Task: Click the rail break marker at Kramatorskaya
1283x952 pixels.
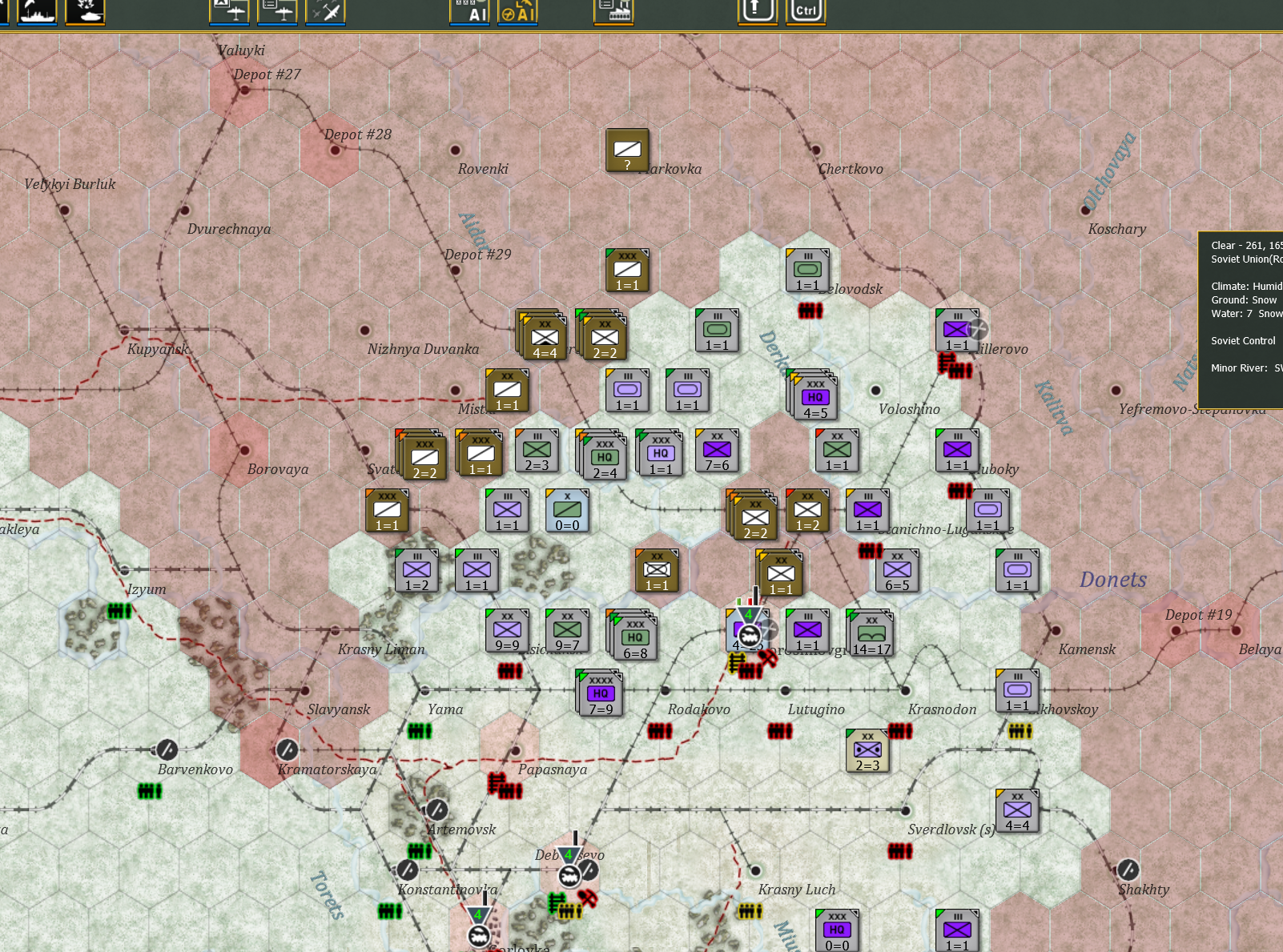Action: [287, 749]
